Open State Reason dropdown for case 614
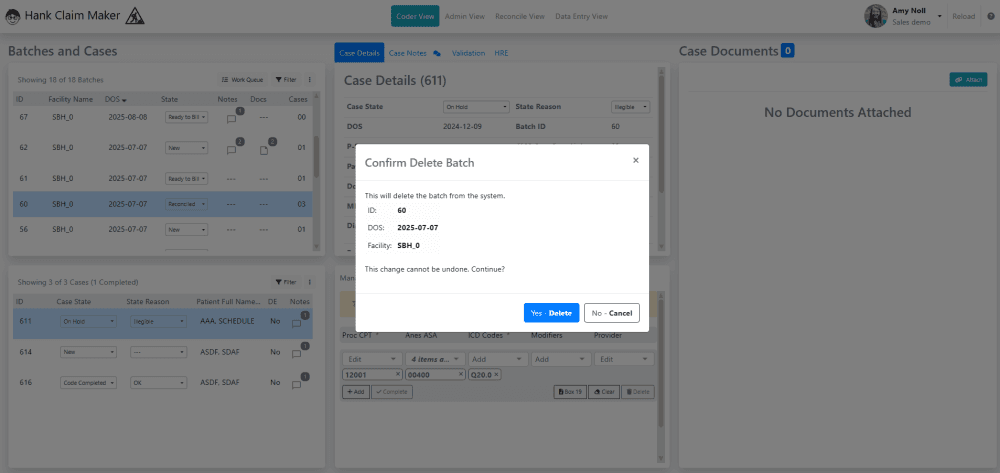The image size is (1000, 473). tap(158, 352)
